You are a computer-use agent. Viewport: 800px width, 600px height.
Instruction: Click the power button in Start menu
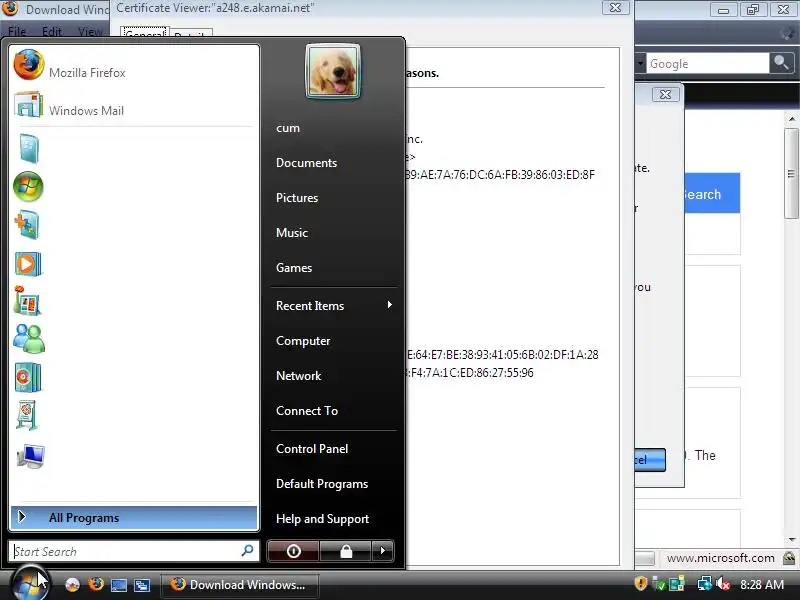pyautogui.click(x=293, y=551)
